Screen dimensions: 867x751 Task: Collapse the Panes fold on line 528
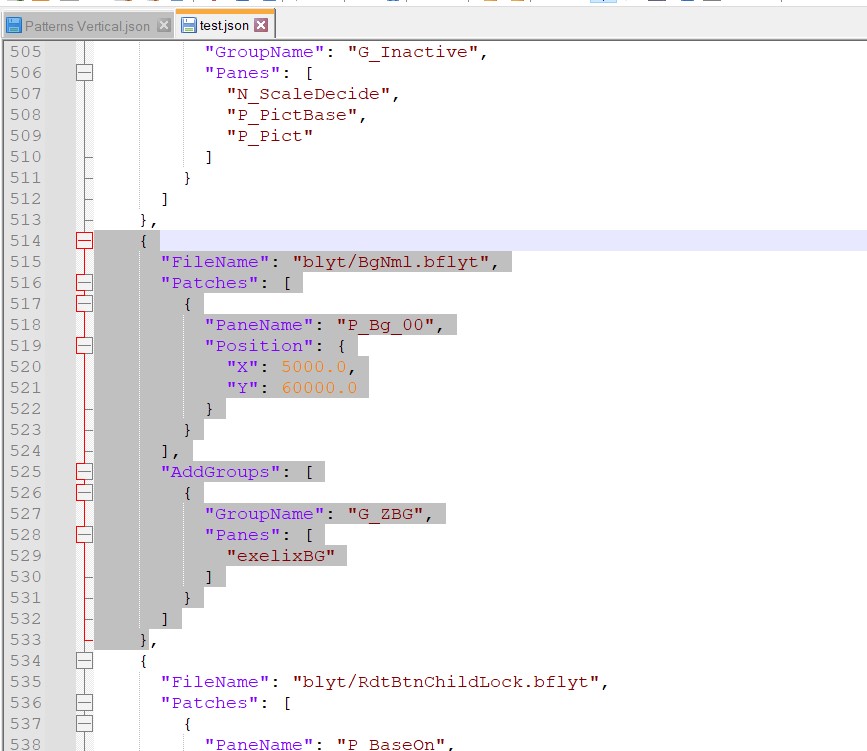click(x=84, y=535)
